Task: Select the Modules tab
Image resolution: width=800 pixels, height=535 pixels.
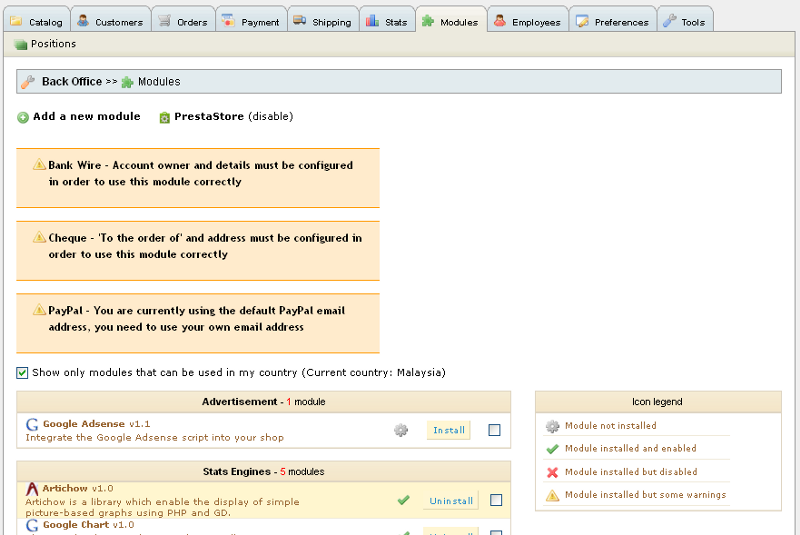Action: (451, 19)
